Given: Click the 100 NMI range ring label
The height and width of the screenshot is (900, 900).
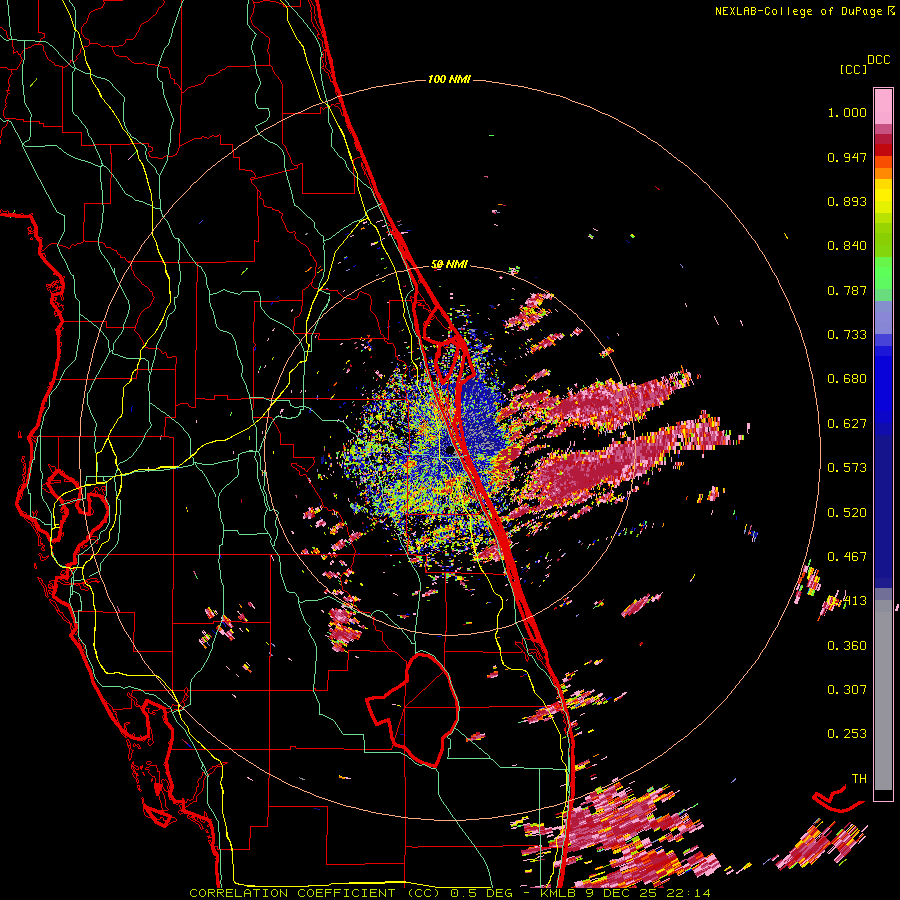Looking at the screenshot, I should pos(449,79).
